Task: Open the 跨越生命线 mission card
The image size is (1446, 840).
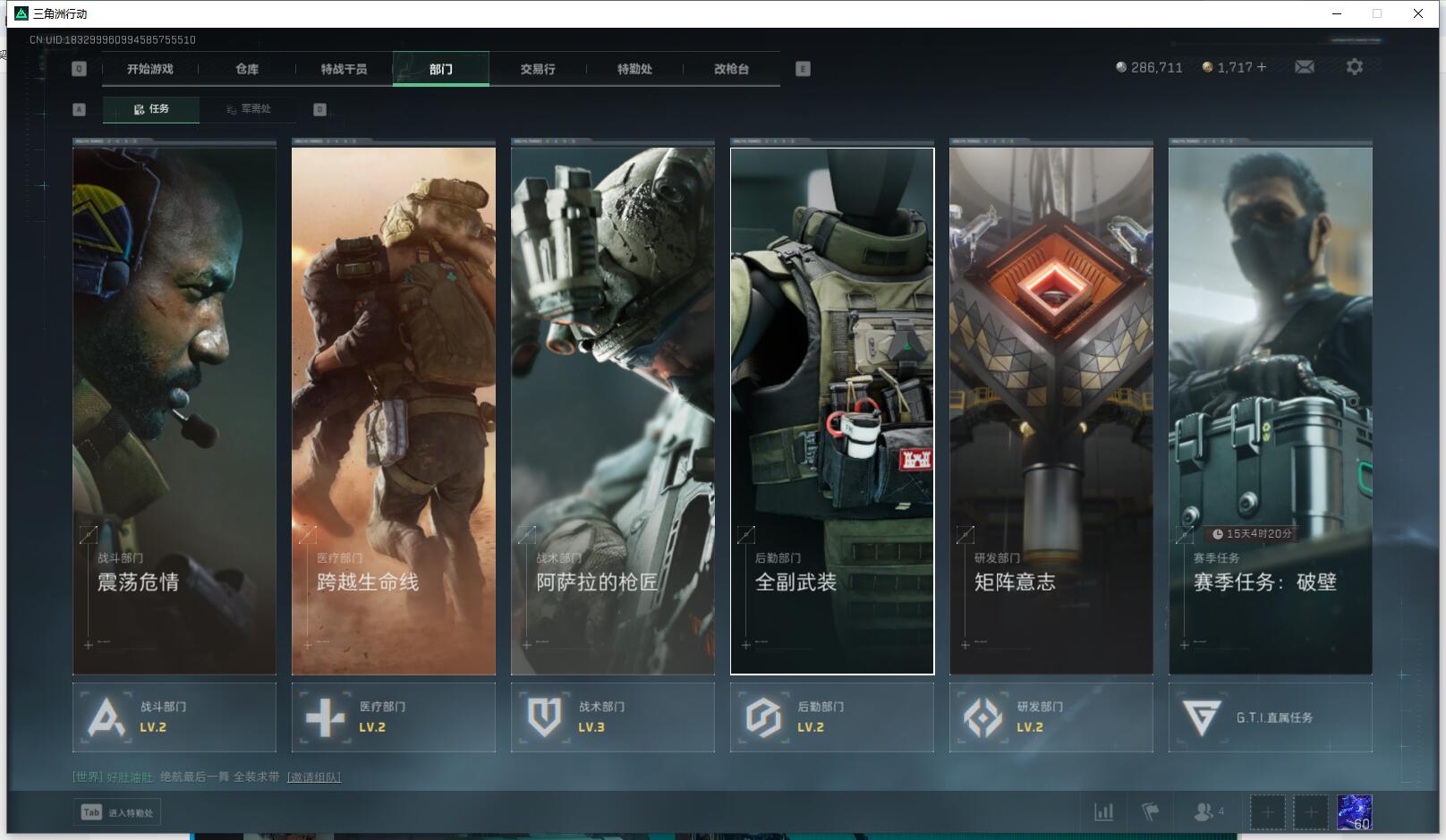Action: [x=394, y=411]
